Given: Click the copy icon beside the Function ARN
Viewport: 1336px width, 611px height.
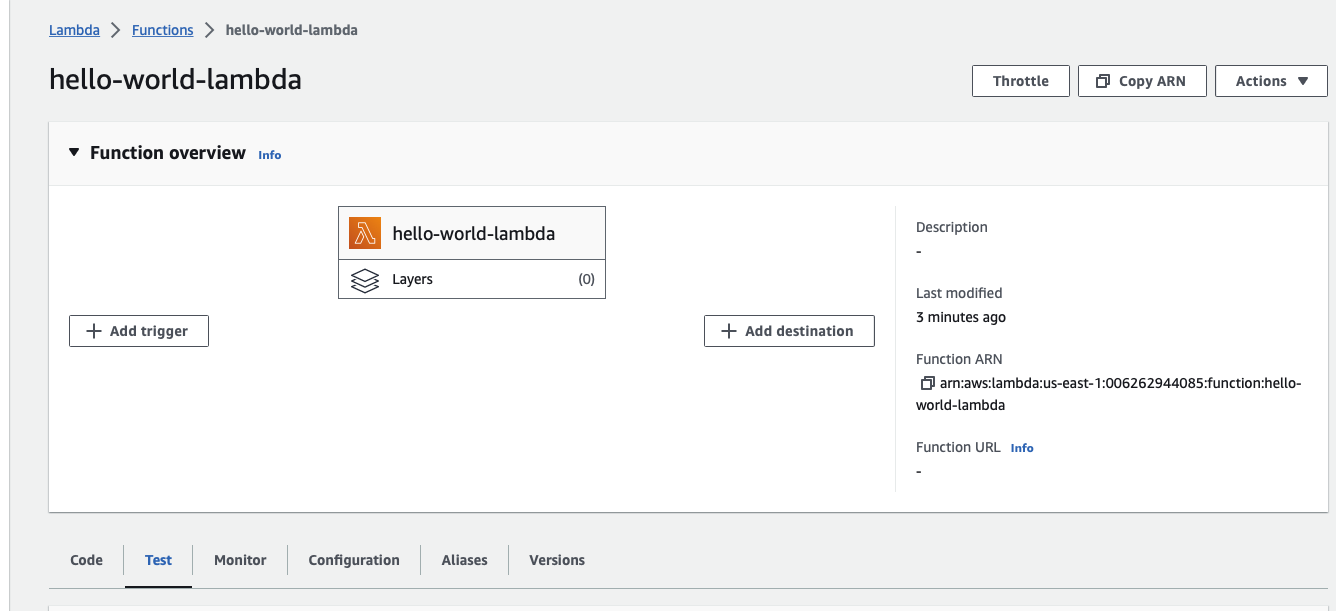Looking at the screenshot, I should 926,382.
